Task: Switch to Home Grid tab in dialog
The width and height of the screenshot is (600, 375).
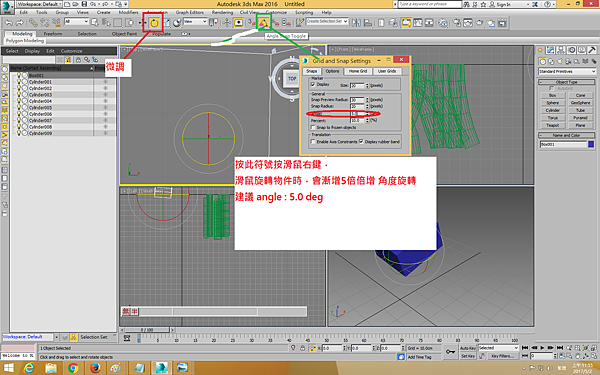Action: coord(358,71)
